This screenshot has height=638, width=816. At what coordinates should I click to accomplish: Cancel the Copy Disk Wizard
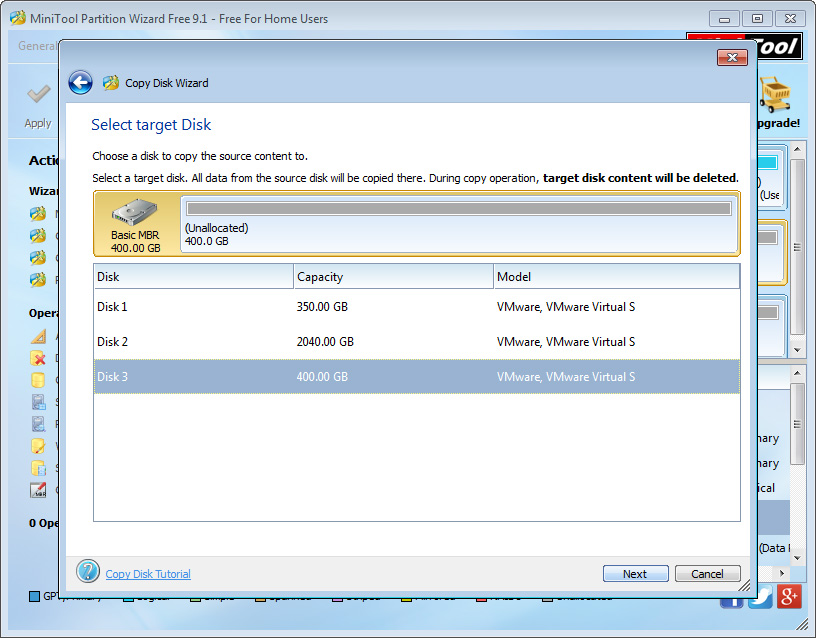707,573
